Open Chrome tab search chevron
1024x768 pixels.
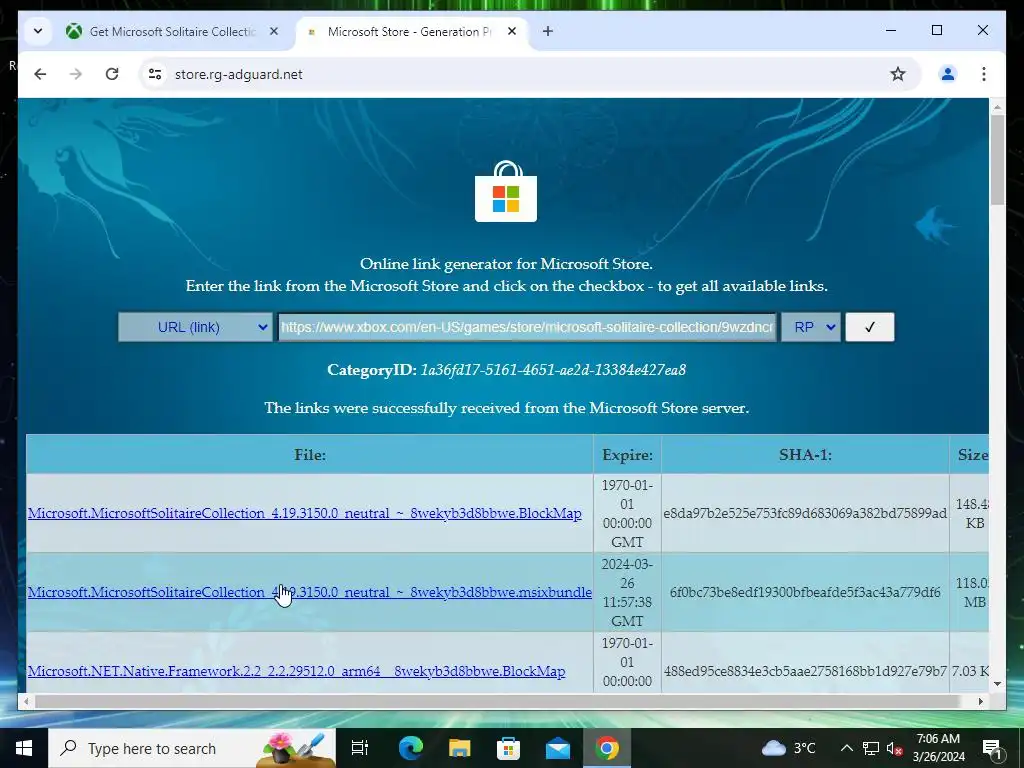point(38,31)
